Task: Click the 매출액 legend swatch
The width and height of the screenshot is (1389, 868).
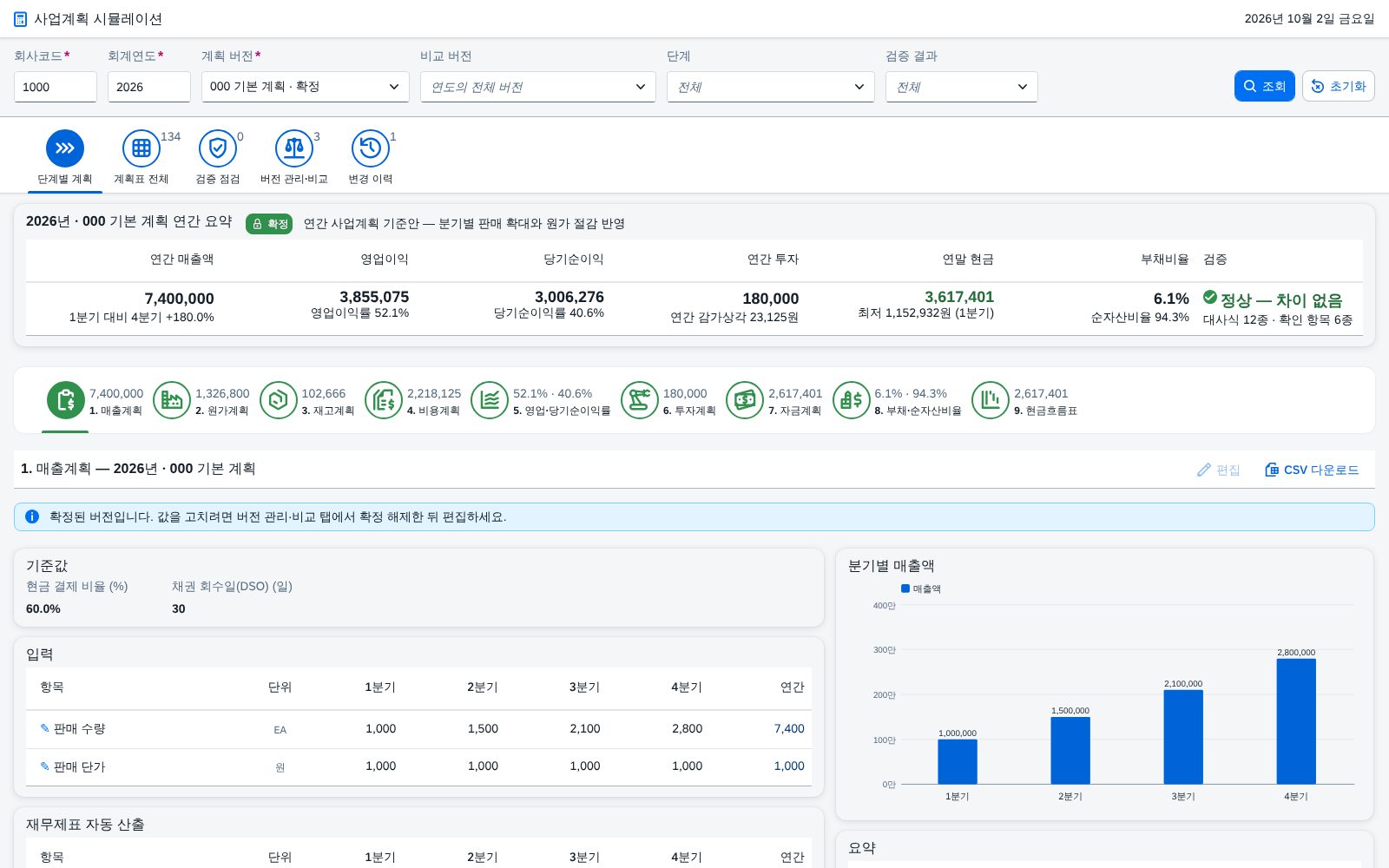Action: point(905,589)
